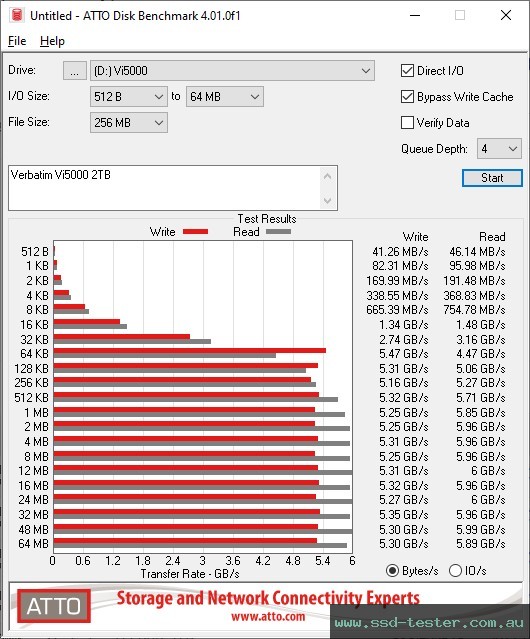Click the ATTO Disk Benchmark title bar icon
530x639 pixels.
point(17,15)
